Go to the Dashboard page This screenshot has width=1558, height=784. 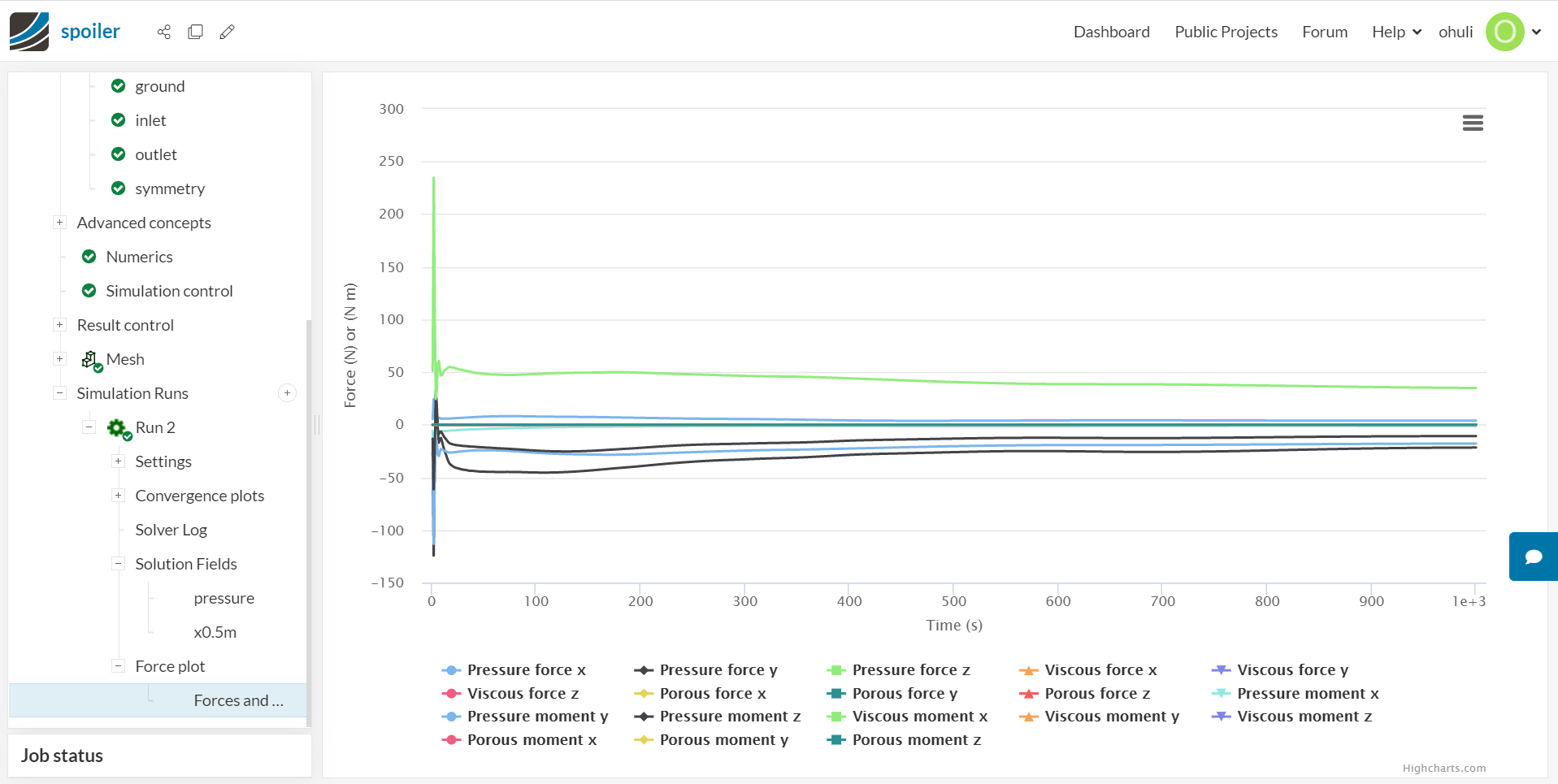(1111, 32)
